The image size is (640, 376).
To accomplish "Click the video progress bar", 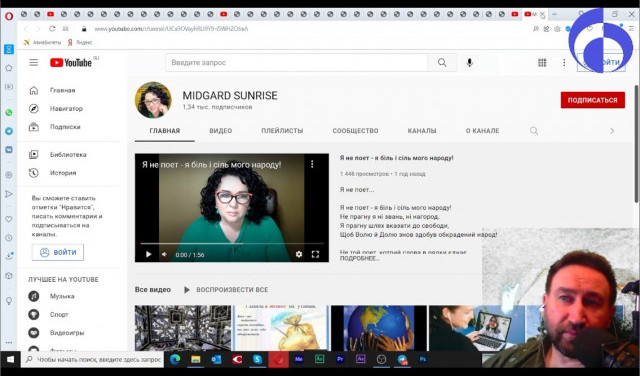I will [231, 244].
